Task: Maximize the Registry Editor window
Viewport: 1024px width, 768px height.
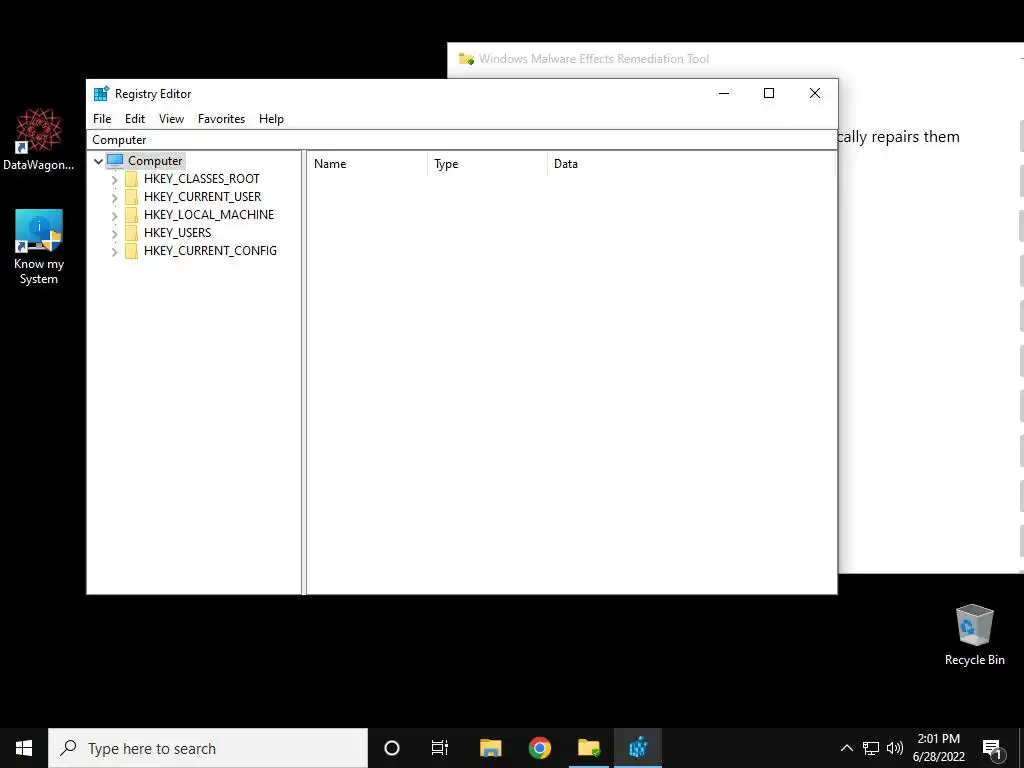Action: tap(769, 93)
